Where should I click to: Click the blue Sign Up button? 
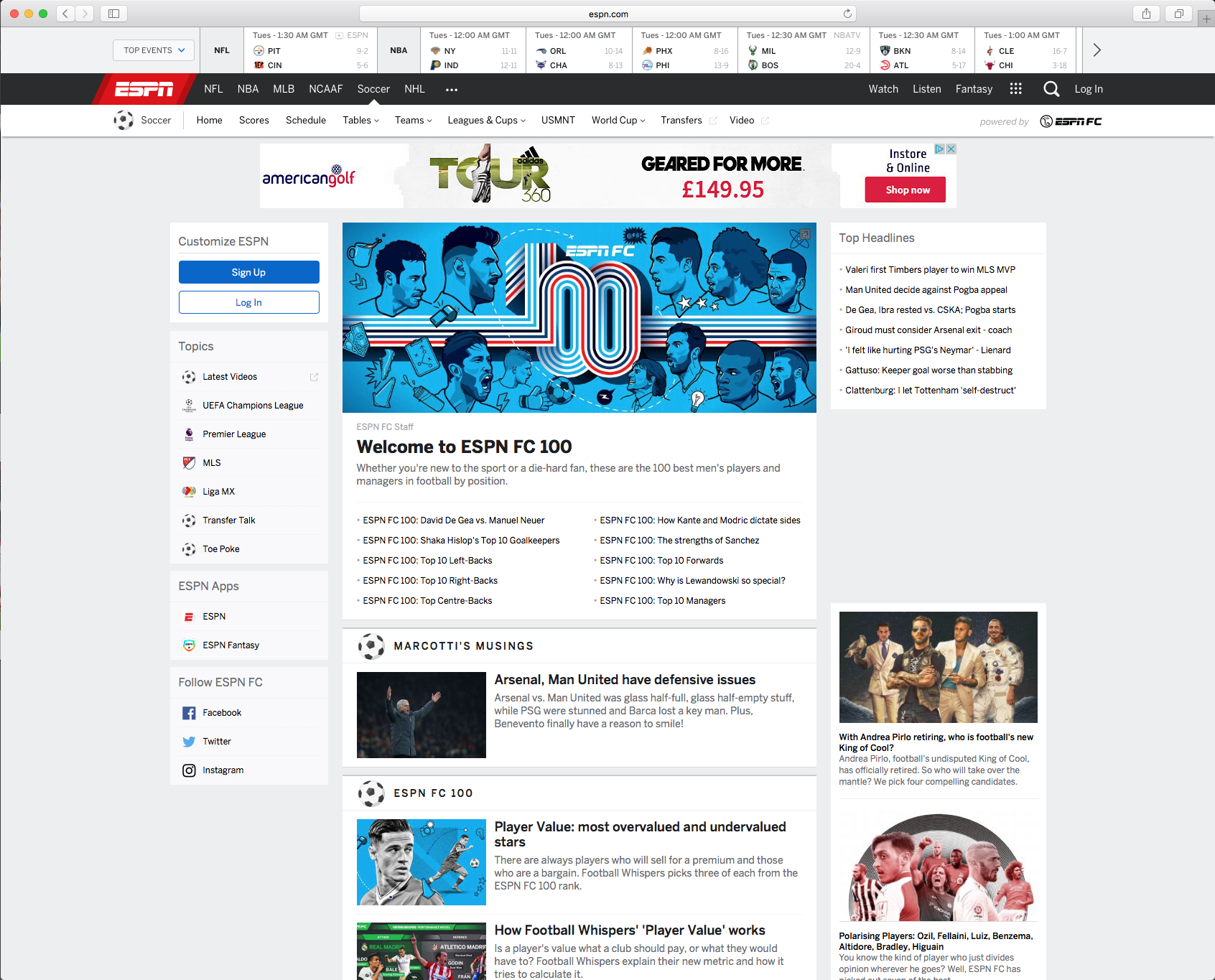(x=248, y=272)
